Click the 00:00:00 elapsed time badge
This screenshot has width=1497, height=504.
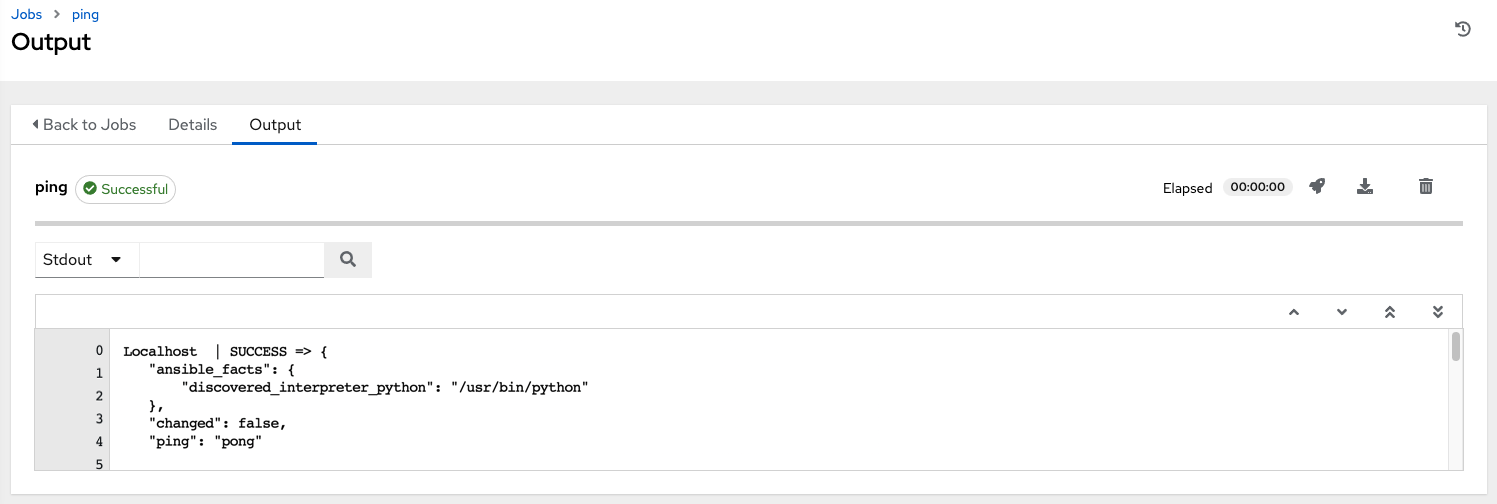click(1257, 187)
